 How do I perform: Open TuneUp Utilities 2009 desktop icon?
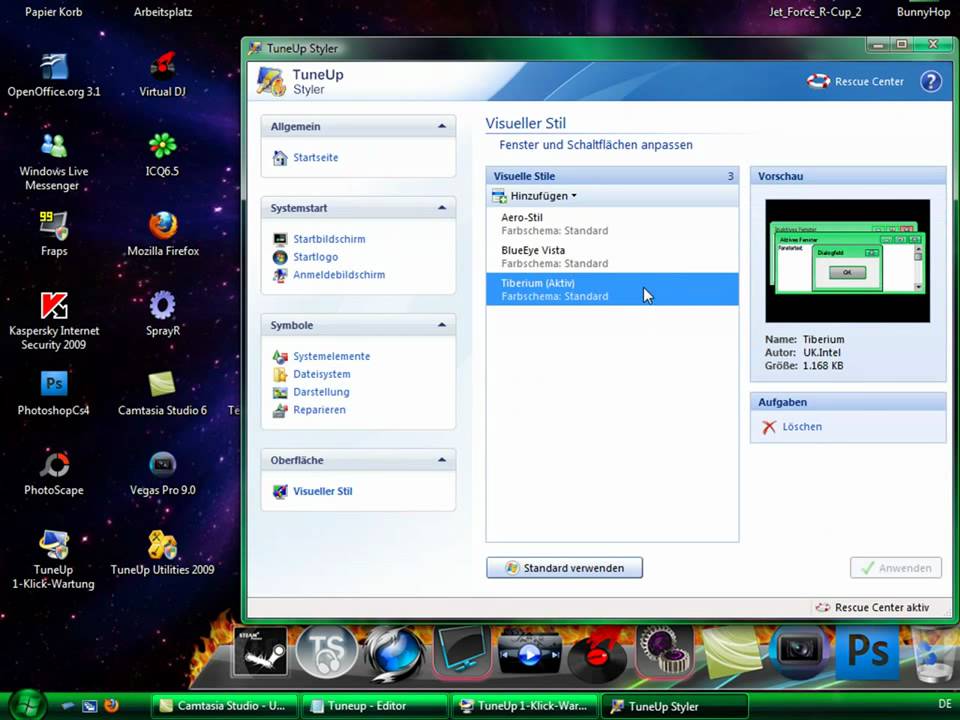162,552
